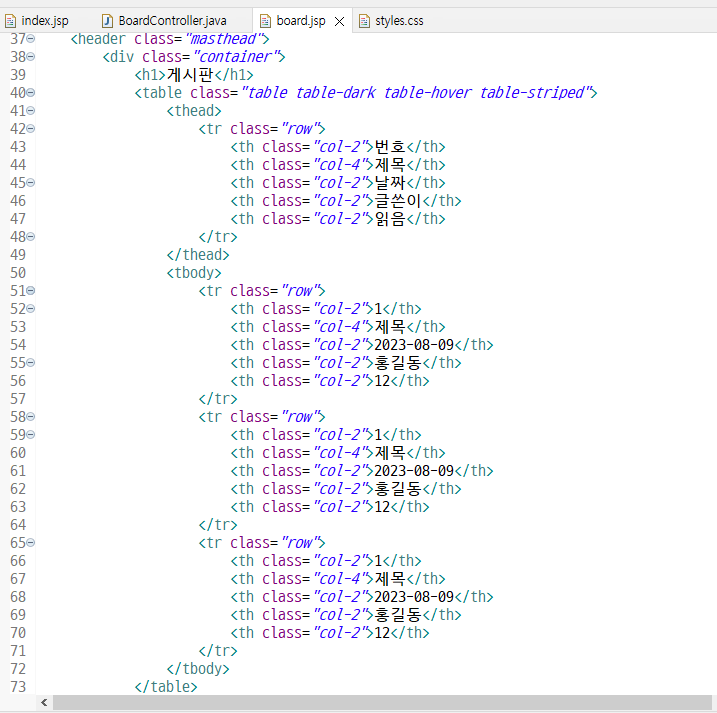Image resolution: width=717 pixels, height=713 pixels.
Task: Click the value 12 on line 56
Action: coord(382,381)
